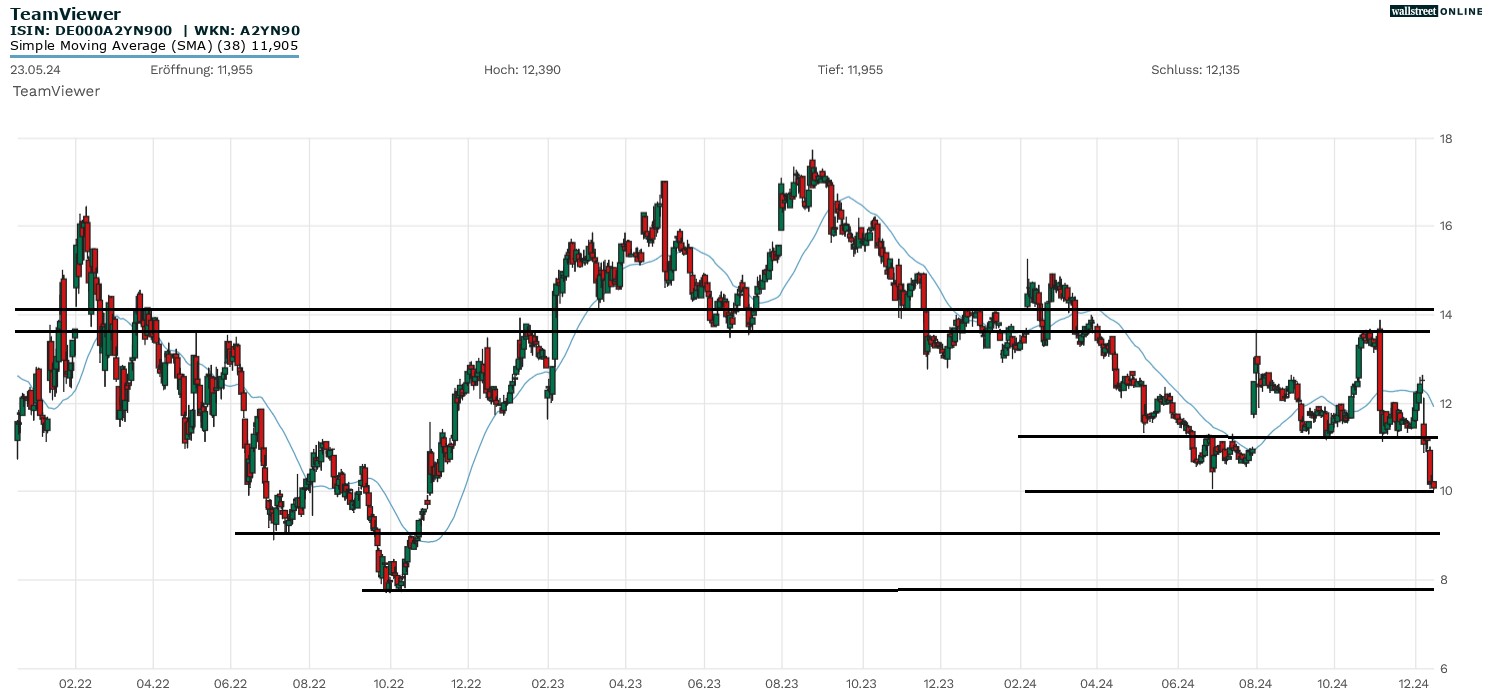Click the x-axis label 10.24
Image resolution: width=1490 pixels, height=689 pixels.
click(1334, 684)
